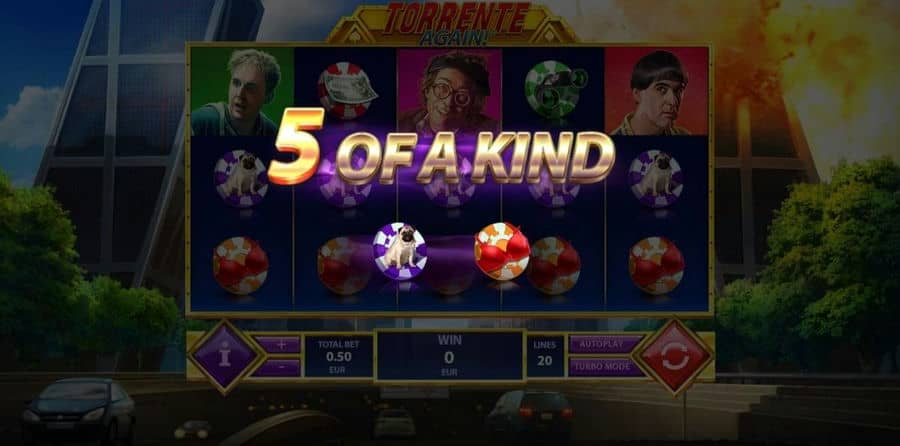Click the Total Bet display
The height and width of the screenshot is (446, 900).
[339, 356]
